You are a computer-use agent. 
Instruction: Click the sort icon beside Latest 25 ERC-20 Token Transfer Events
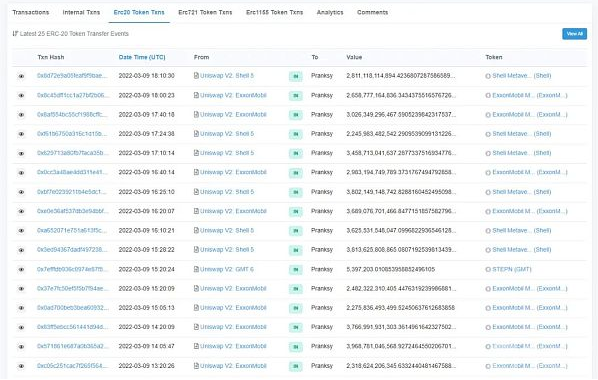15,34
